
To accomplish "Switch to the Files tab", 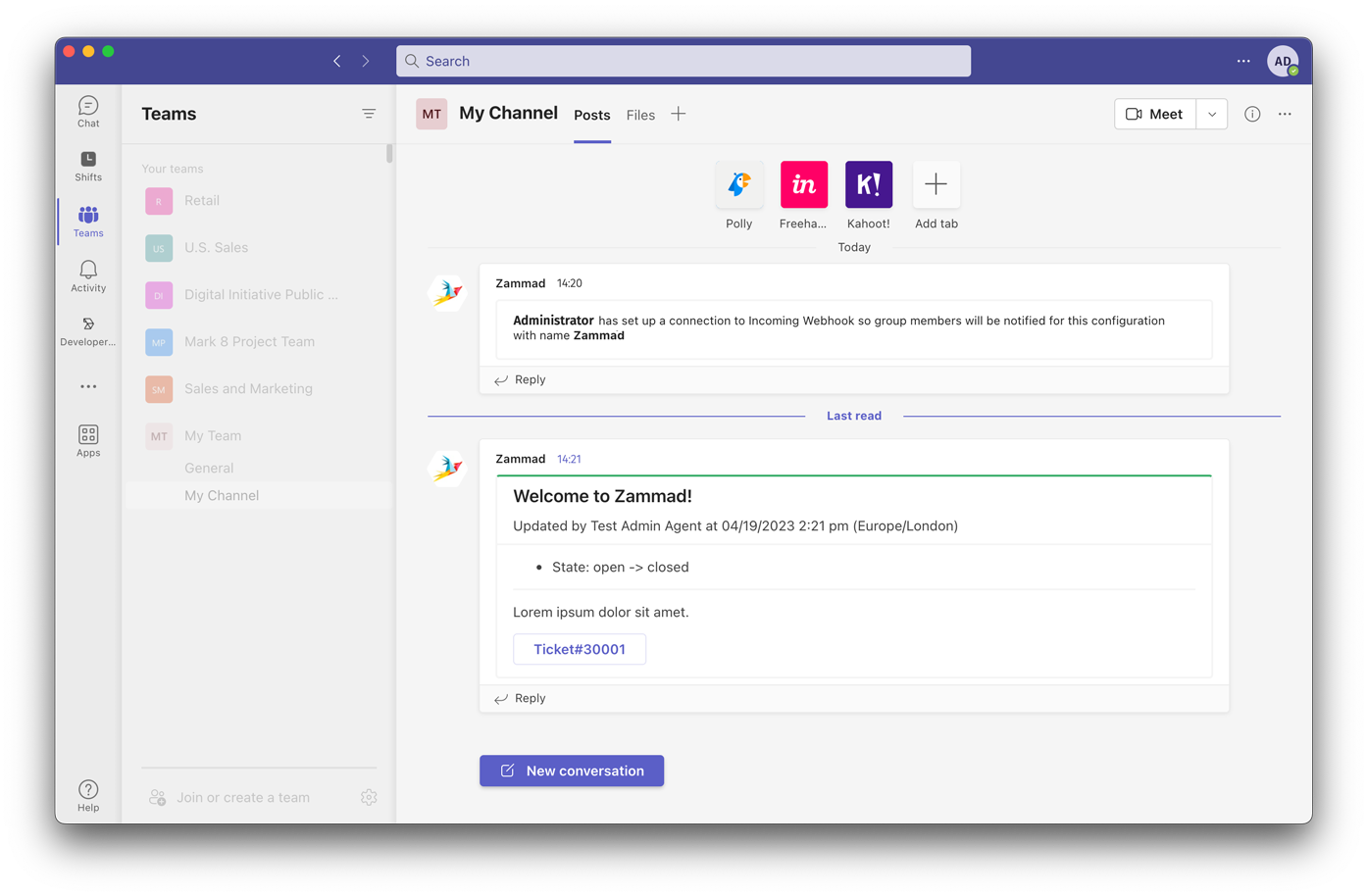I will (x=640, y=116).
